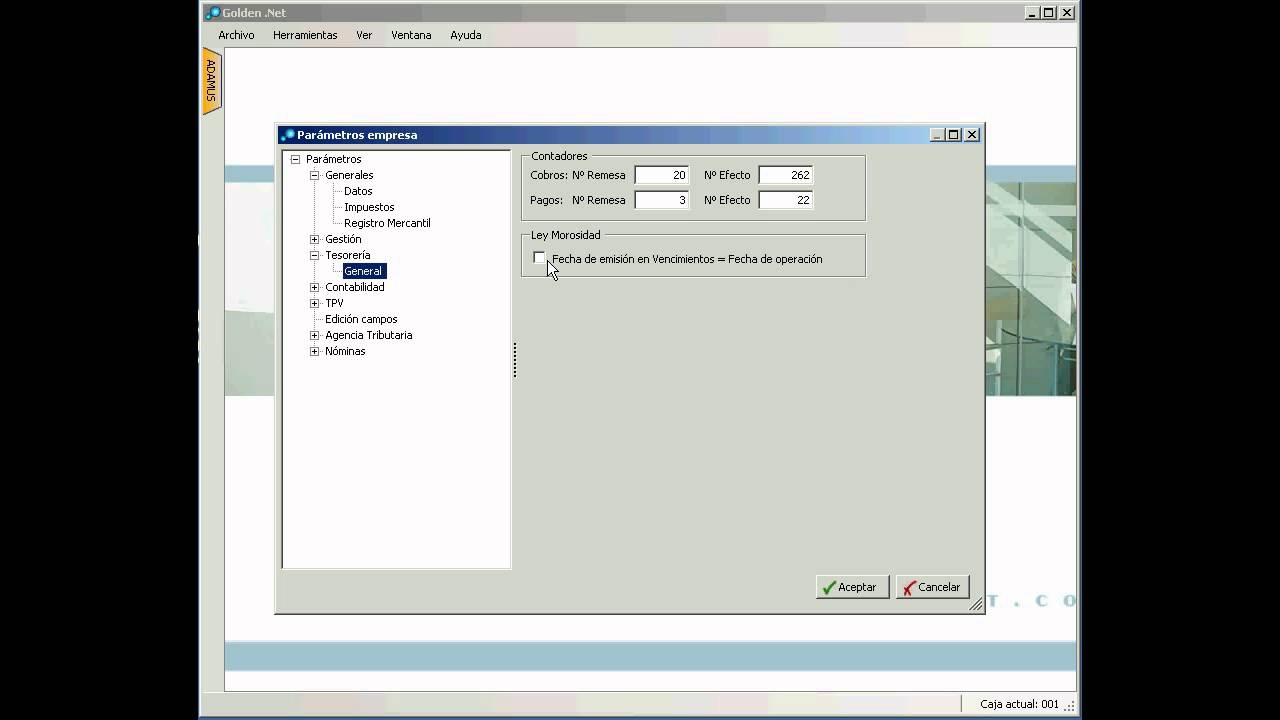
Task: Select the Gestión tree label
Action: (x=343, y=239)
